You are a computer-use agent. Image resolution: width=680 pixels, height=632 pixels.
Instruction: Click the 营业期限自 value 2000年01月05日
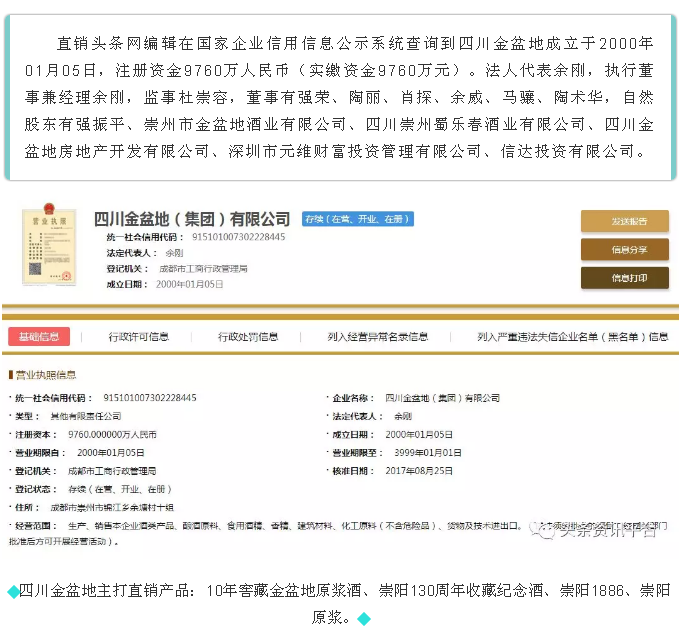point(111,453)
